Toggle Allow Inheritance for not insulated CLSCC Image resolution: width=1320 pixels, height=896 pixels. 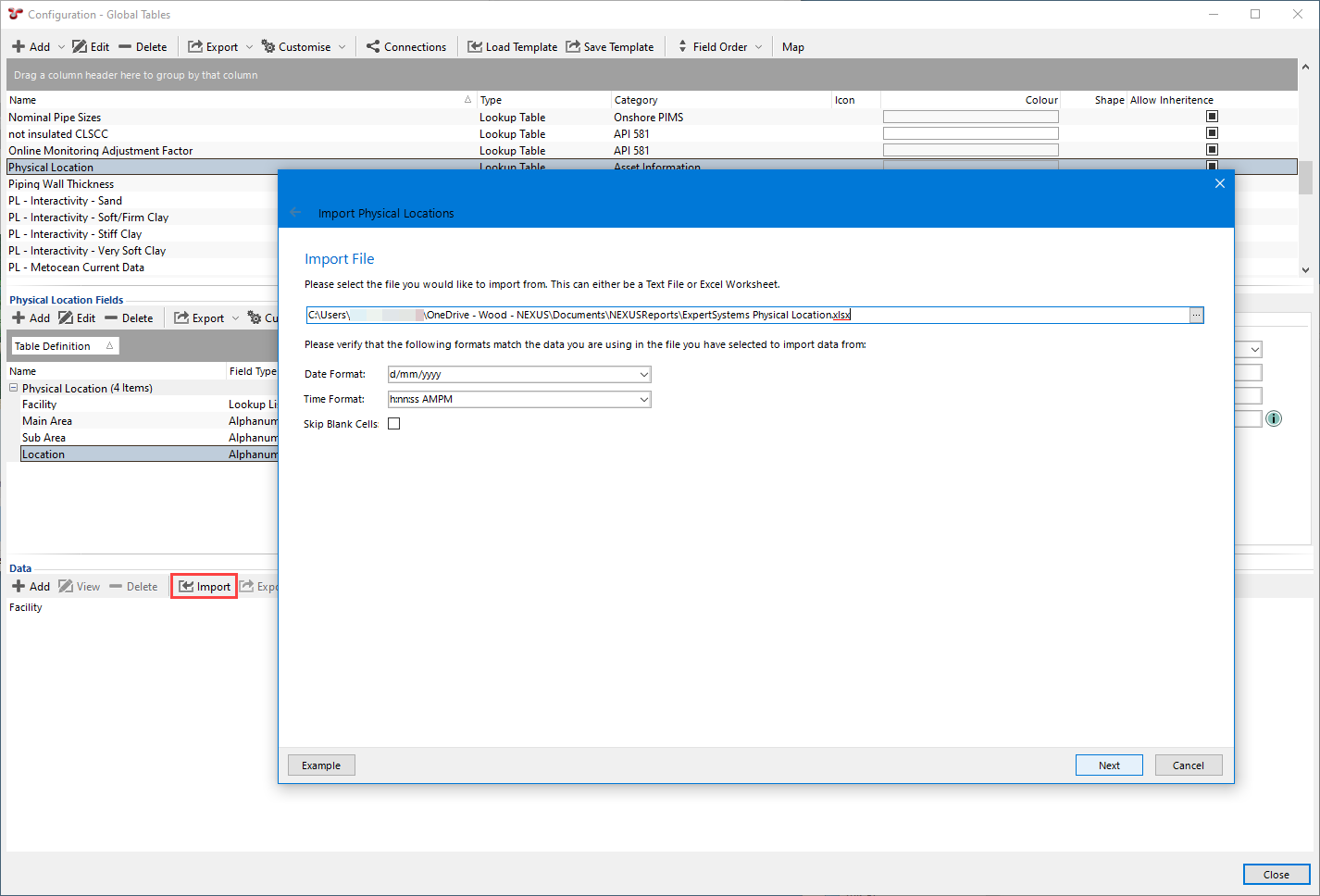[1212, 133]
